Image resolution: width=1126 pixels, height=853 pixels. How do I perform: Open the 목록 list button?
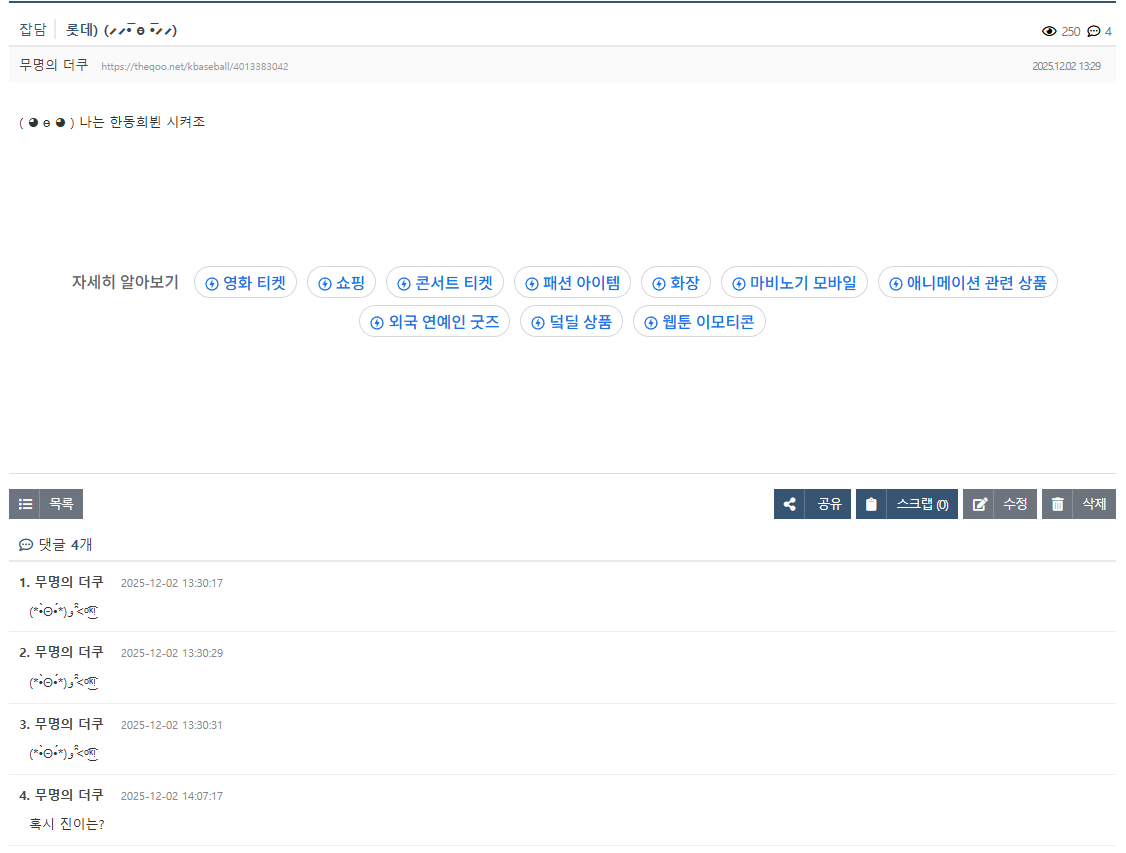coord(61,504)
